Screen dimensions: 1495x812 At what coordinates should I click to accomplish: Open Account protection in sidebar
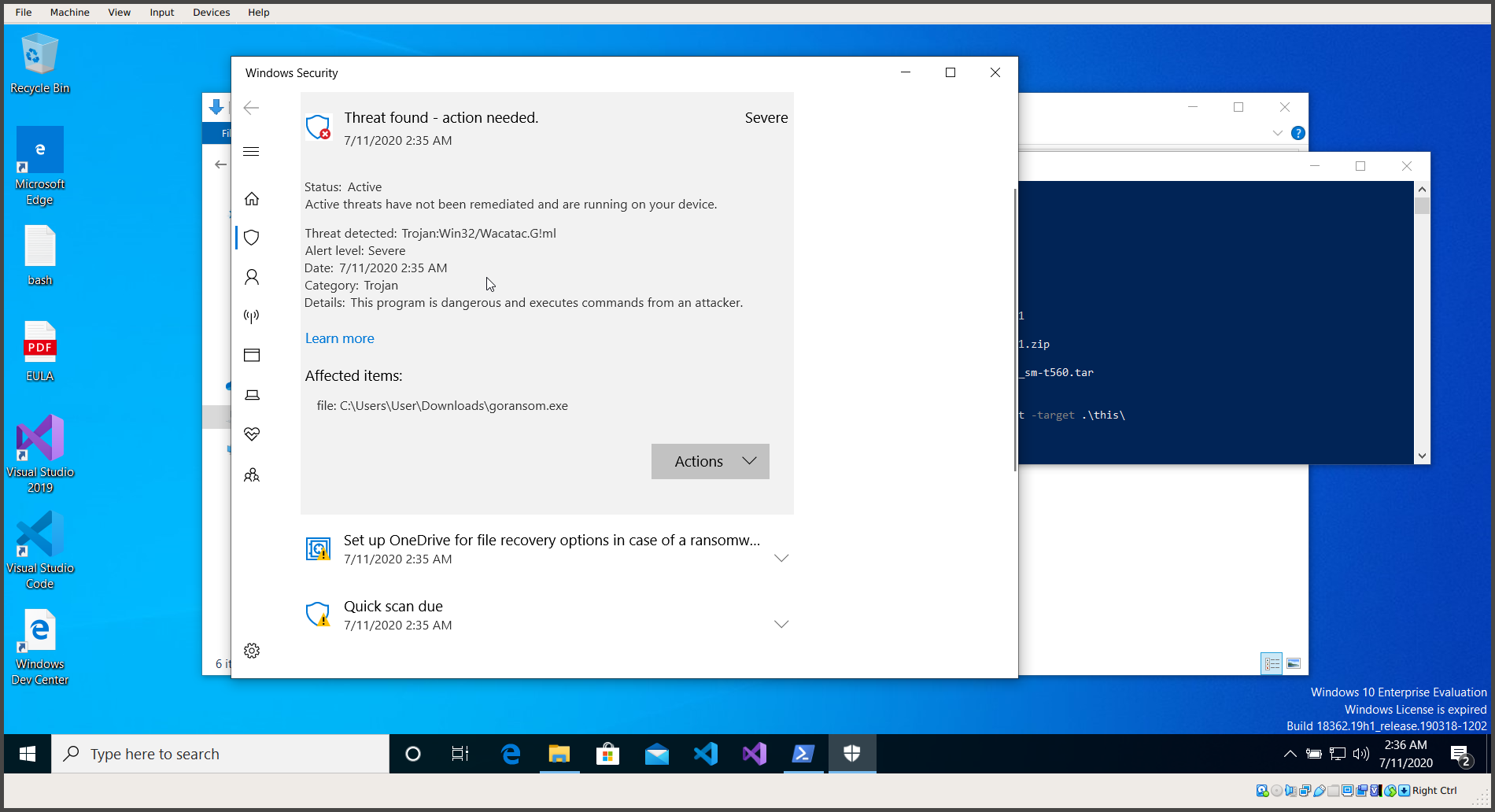click(x=252, y=277)
